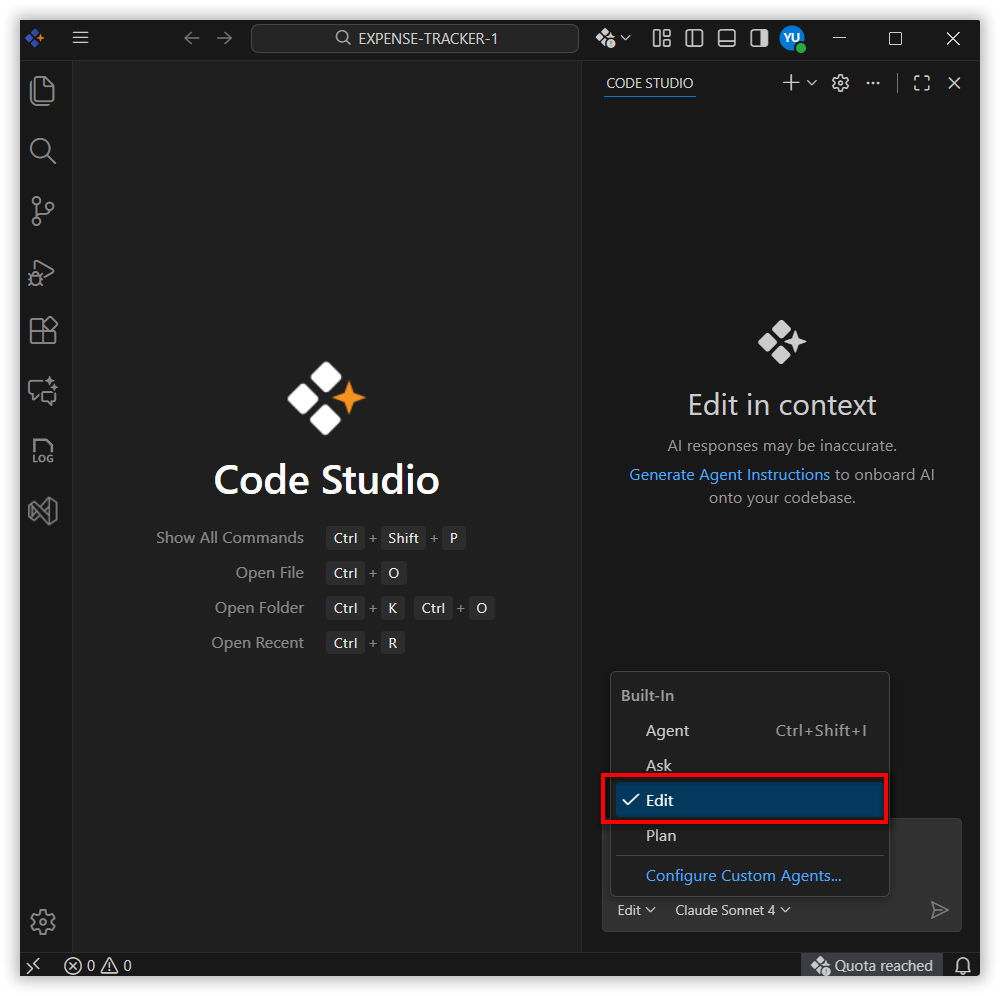Choose Plan from the Built-In modes

661,836
